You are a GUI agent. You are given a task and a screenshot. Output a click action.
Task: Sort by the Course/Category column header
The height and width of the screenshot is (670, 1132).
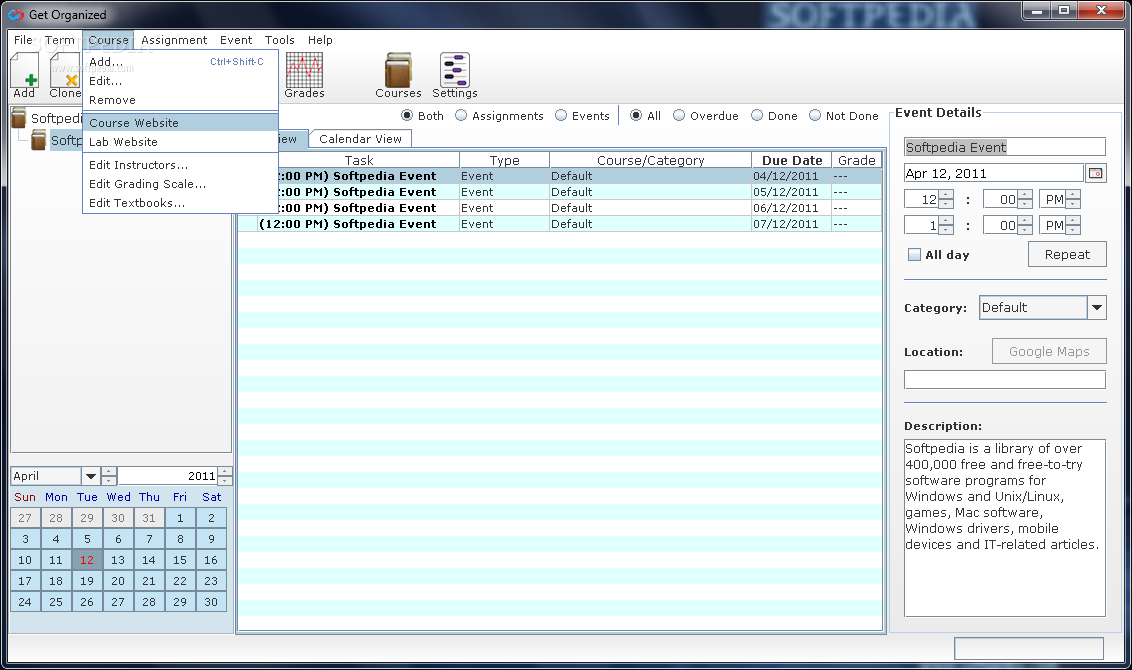(x=650, y=160)
